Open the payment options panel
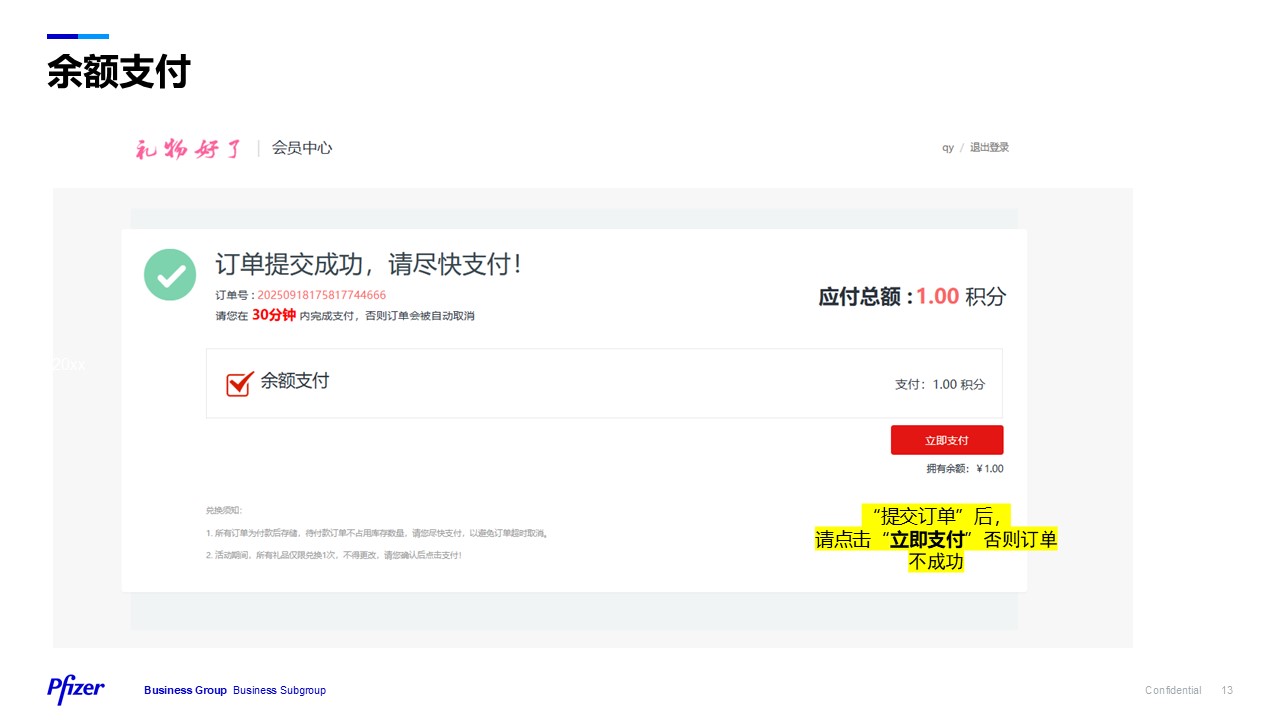This screenshot has height=720, width=1280. coord(603,383)
